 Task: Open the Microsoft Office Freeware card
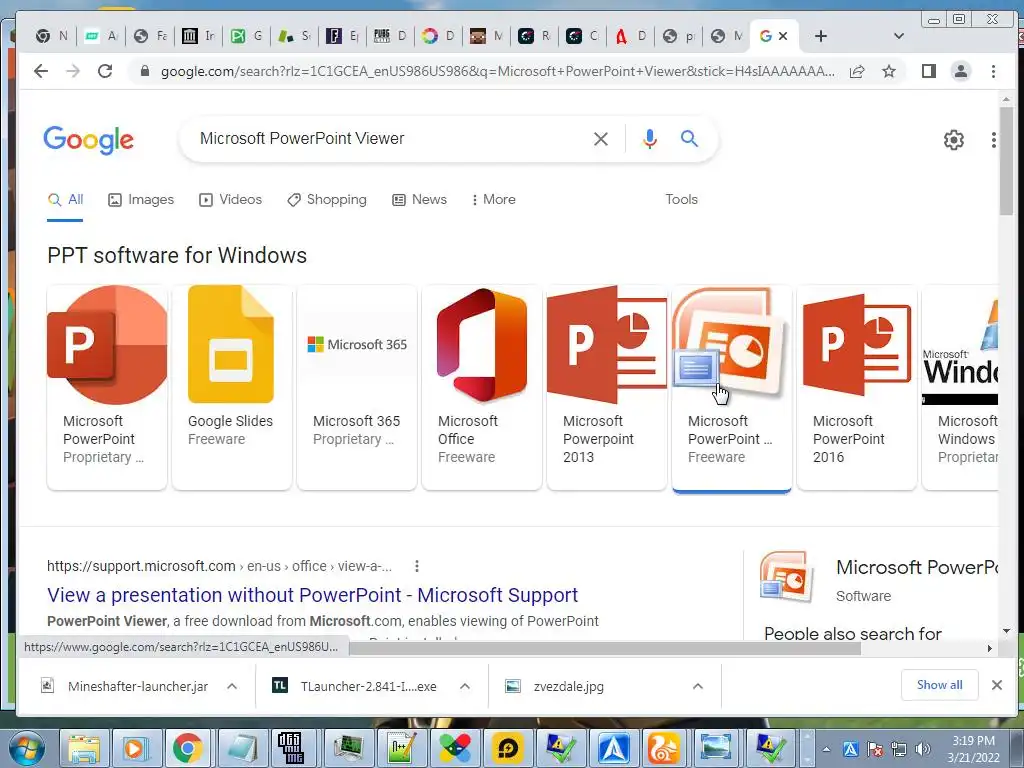(x=482, y=387)
